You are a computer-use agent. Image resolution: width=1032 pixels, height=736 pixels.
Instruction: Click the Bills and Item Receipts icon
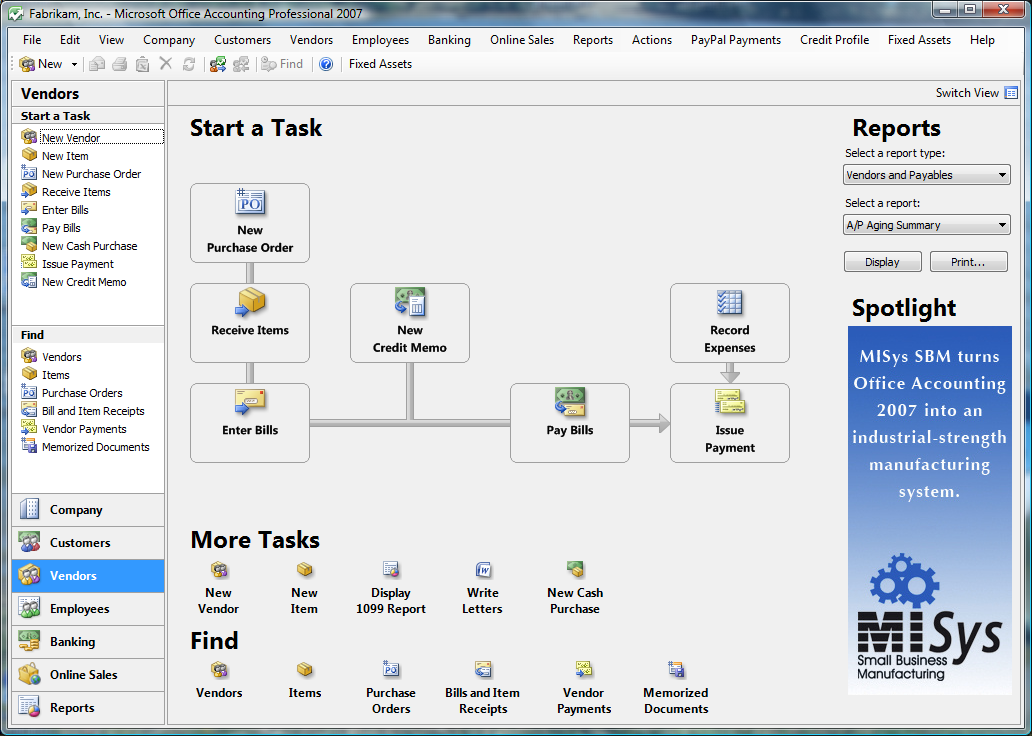point(483,670)
